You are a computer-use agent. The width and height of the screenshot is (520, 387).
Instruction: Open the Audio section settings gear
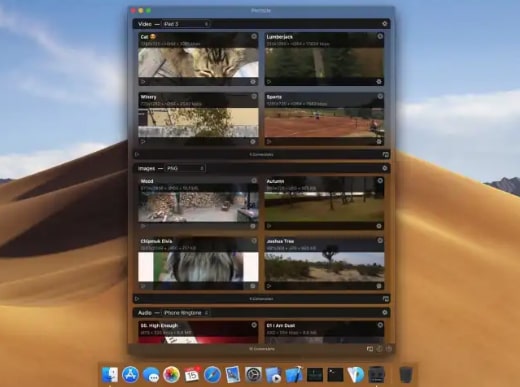tap(384, 312)
